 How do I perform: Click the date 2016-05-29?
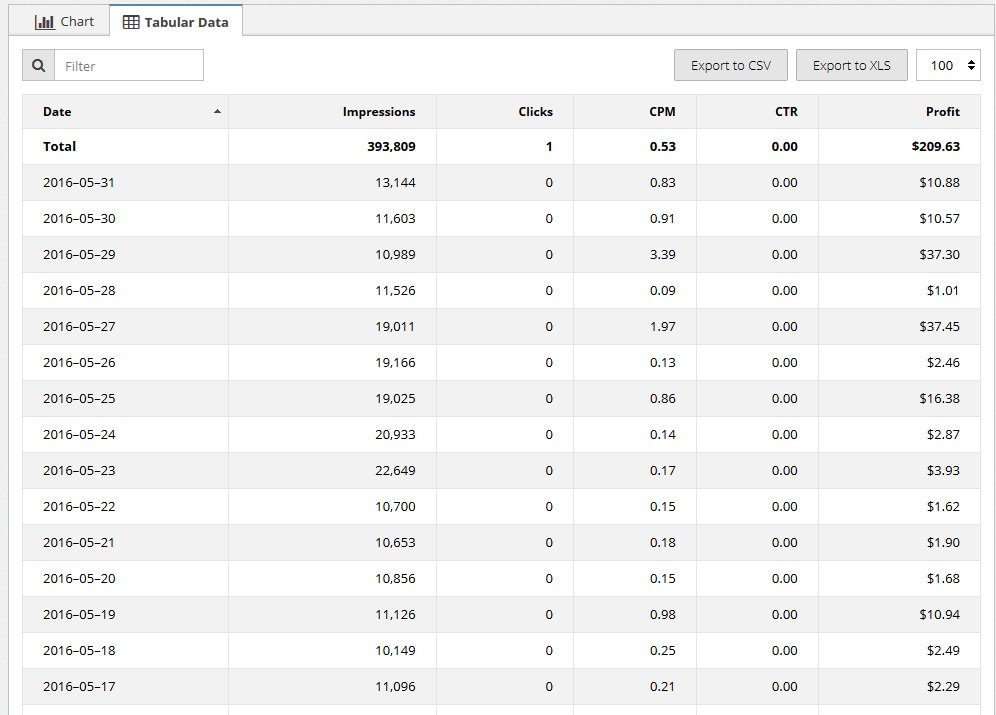[x=79, y=255]
